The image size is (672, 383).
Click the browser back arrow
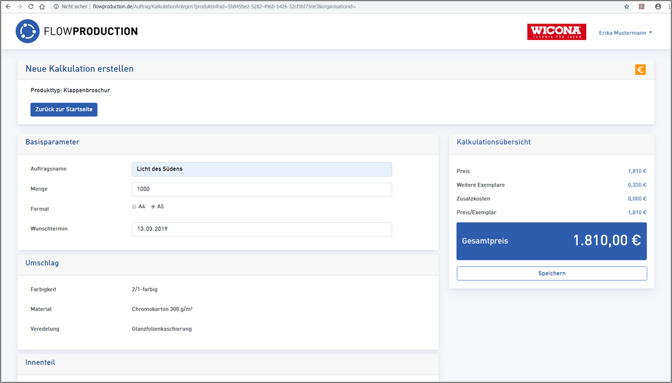8,6
